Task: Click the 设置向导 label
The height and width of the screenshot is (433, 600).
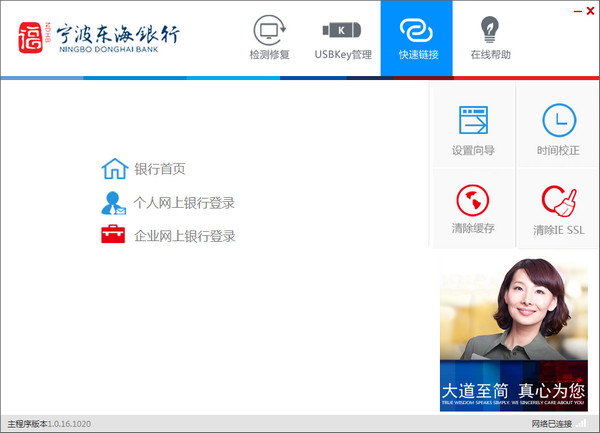Action: 473,150
